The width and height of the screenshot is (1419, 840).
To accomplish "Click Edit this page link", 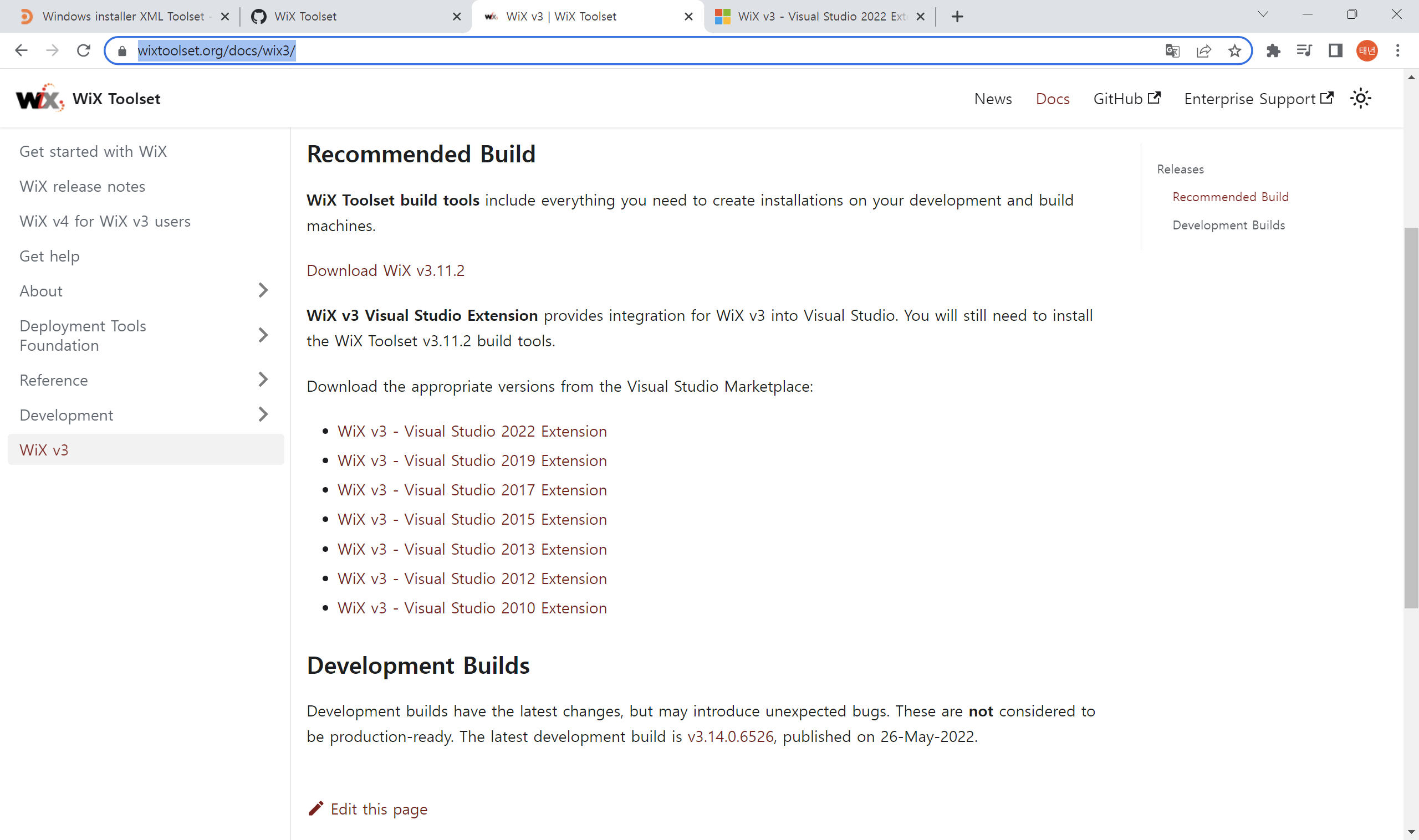I will pyautogui.click(x=367, y=809).
